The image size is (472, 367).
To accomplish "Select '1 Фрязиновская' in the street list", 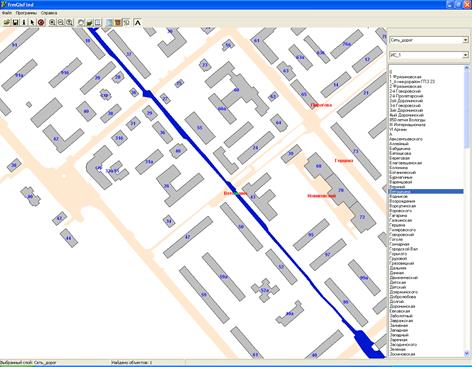I will 405,77.
